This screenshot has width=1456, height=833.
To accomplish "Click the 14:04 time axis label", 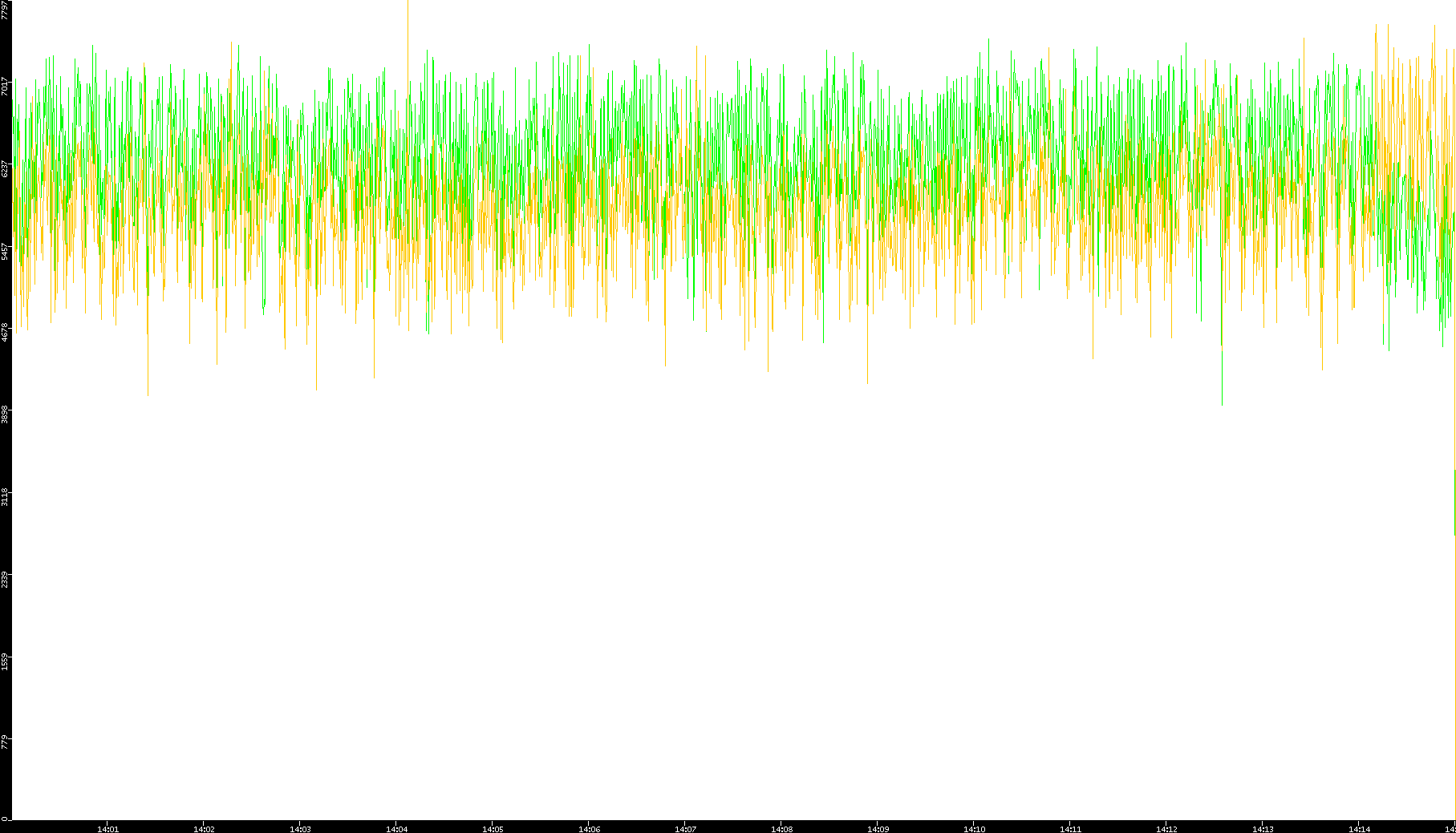I will click(x=396, y=828).
